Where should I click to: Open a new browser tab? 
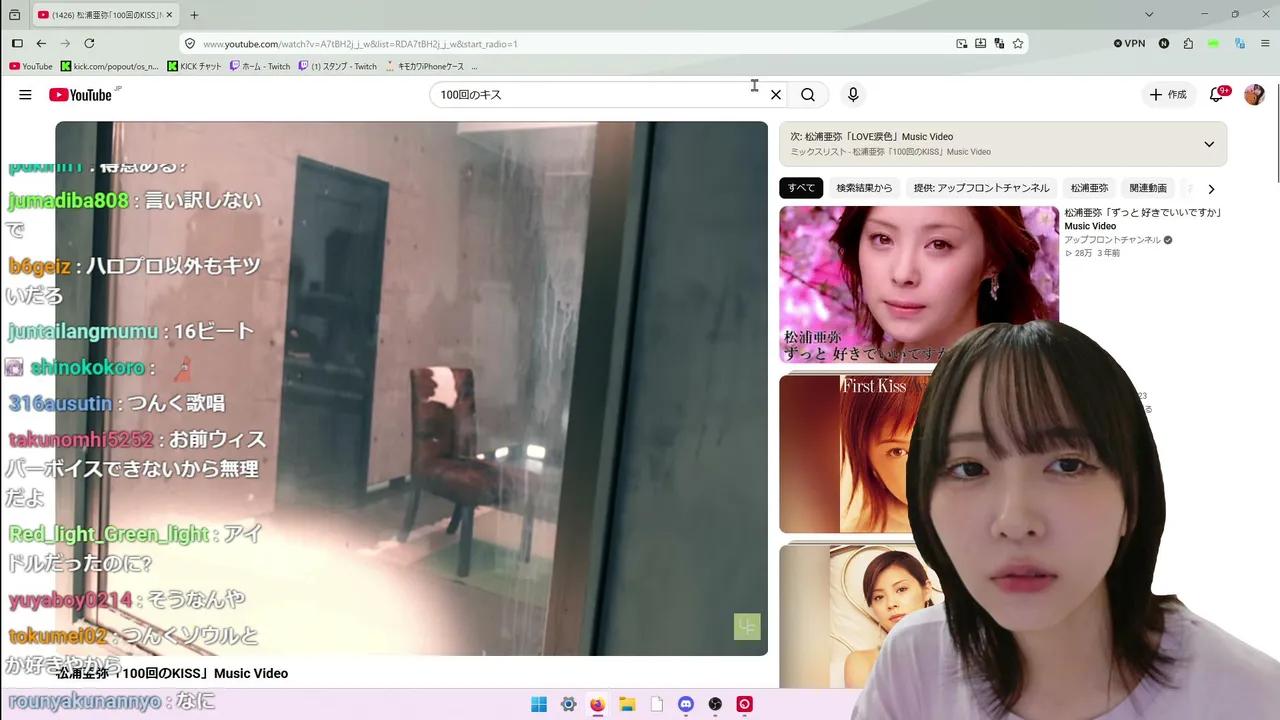194,15
